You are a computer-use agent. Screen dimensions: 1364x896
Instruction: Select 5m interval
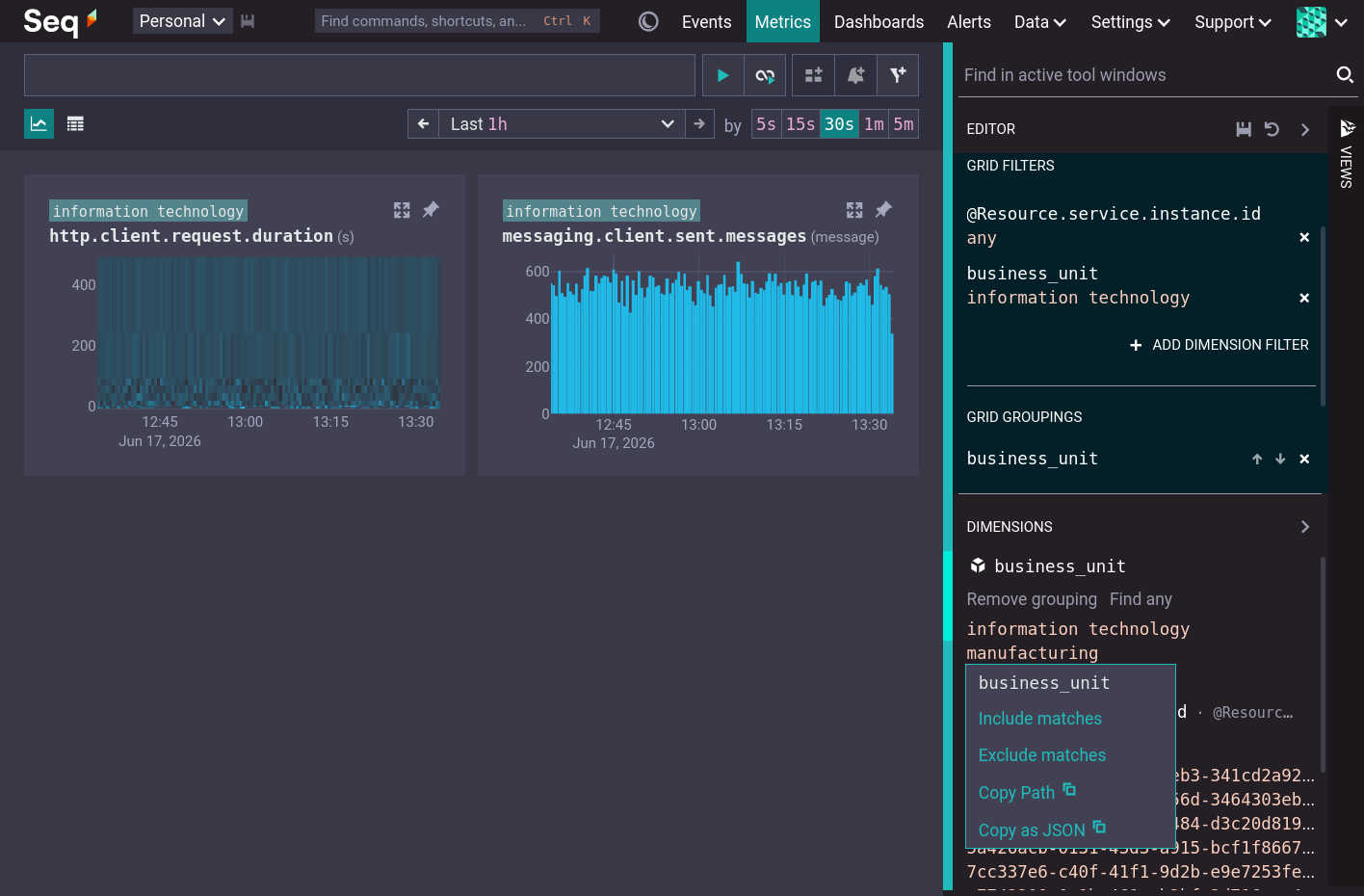(904, 124)
